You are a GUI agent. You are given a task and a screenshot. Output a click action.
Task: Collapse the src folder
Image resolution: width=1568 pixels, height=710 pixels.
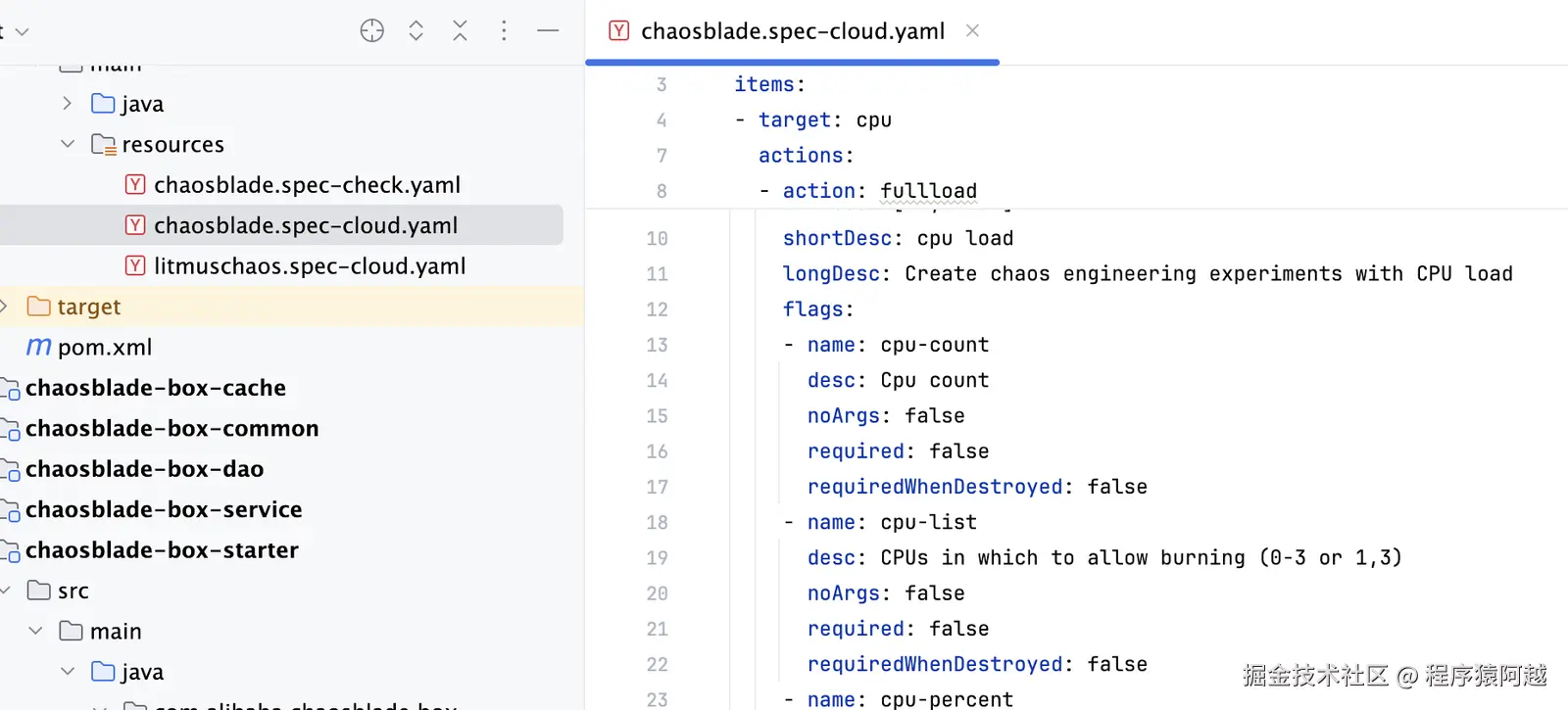[5, 591]
